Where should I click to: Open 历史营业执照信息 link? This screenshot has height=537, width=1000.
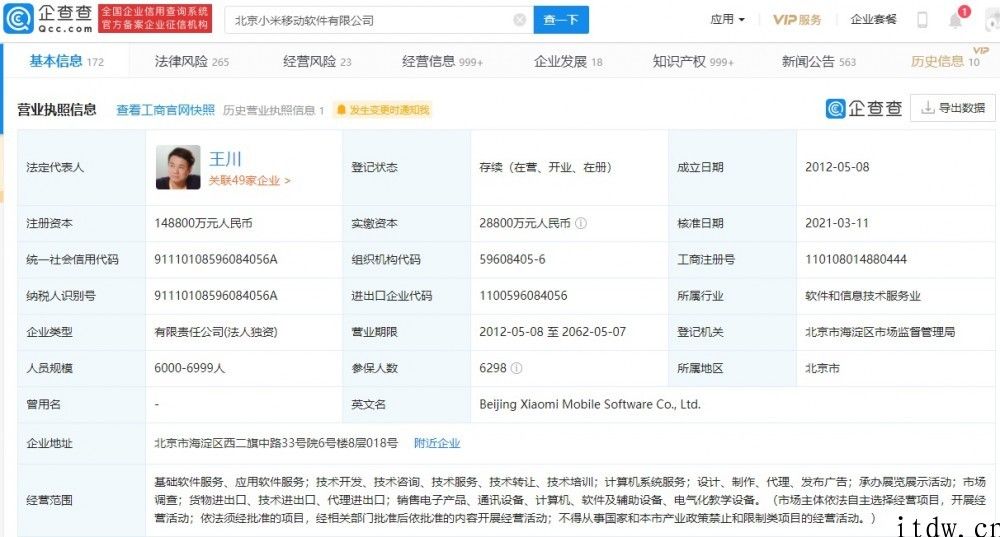274,110
